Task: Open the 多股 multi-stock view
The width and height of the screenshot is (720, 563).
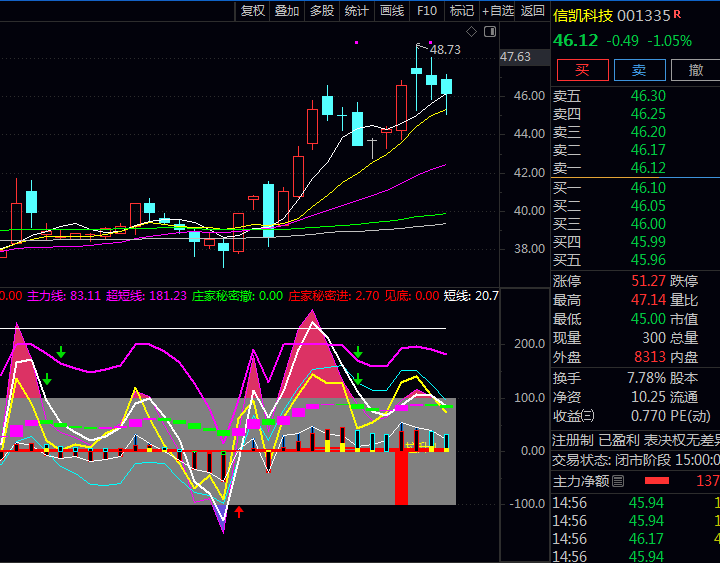Action: click(x=321, y=11)
